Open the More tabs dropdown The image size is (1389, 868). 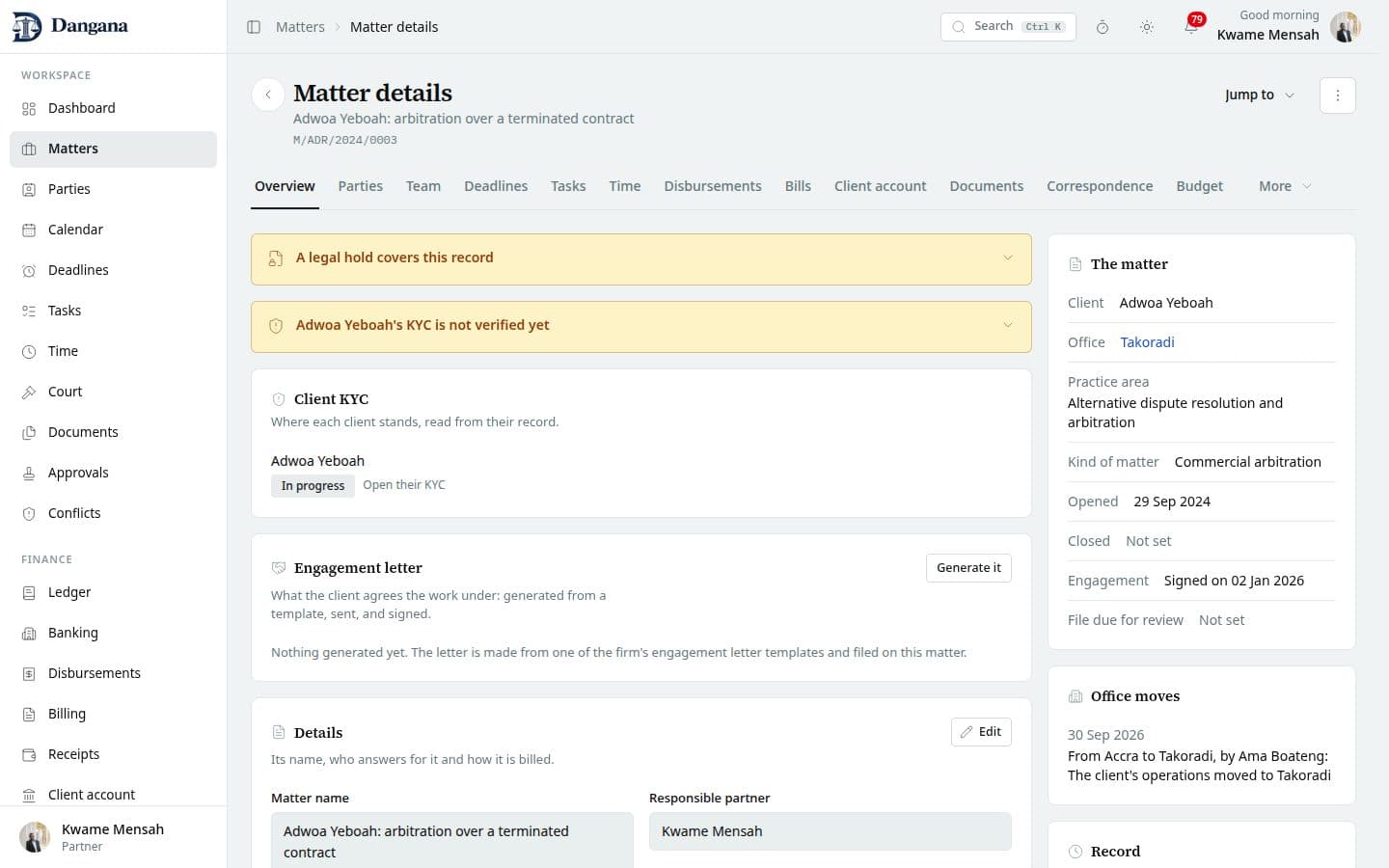coord(1285,186)
